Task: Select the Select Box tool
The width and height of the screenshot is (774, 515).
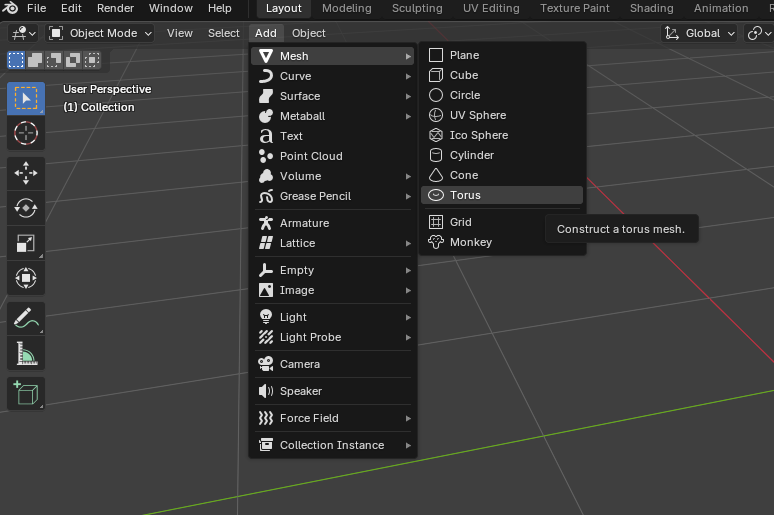Action: click(x=26, y=98)
